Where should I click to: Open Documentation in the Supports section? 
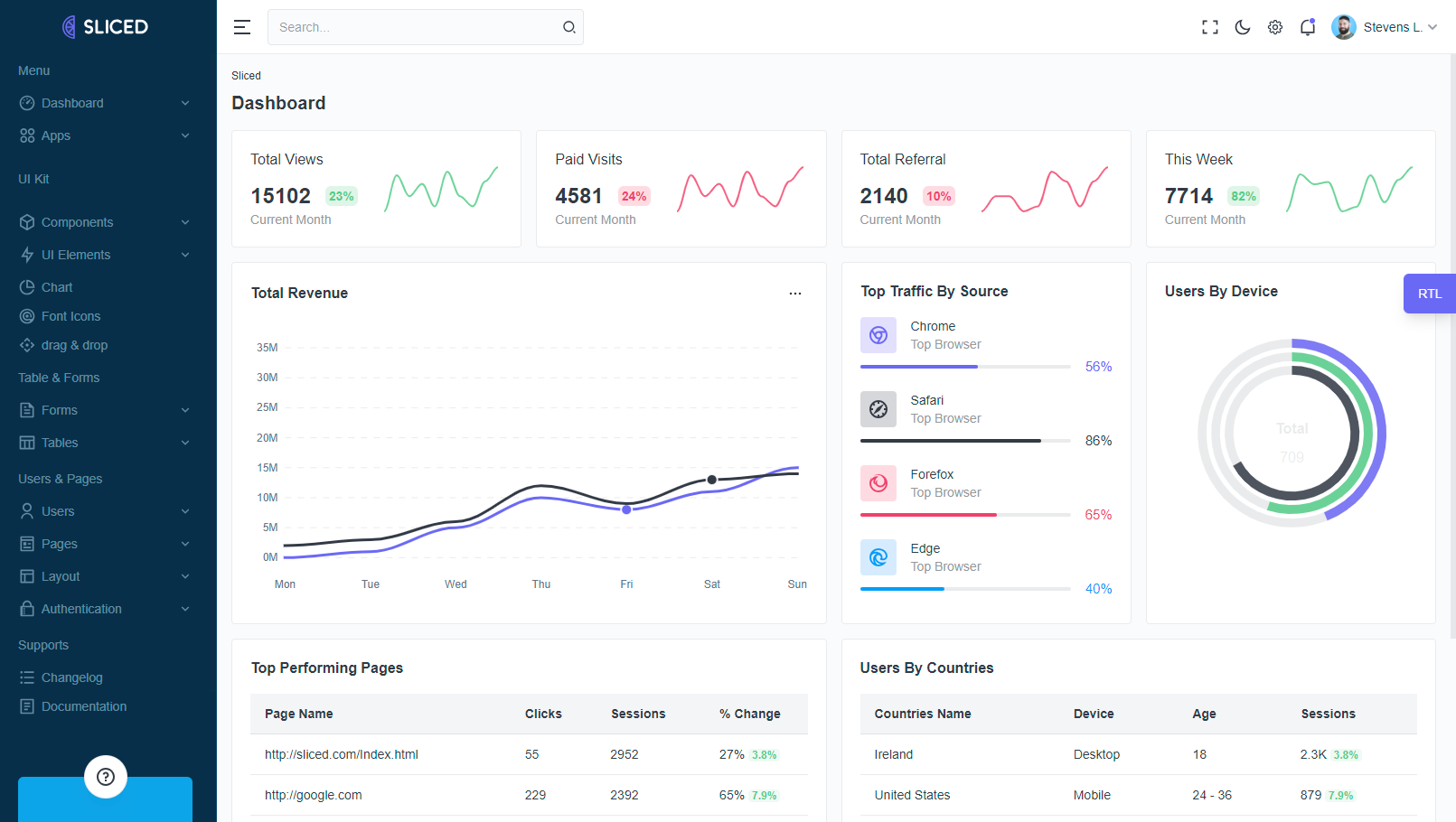pyautogui.click(x=83, y=706)
